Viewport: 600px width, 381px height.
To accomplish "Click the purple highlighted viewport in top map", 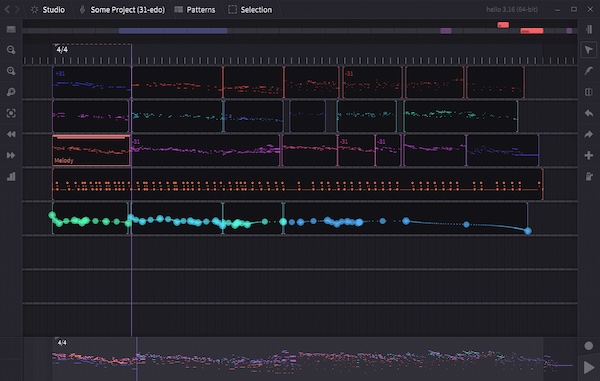I will [173, 31].
